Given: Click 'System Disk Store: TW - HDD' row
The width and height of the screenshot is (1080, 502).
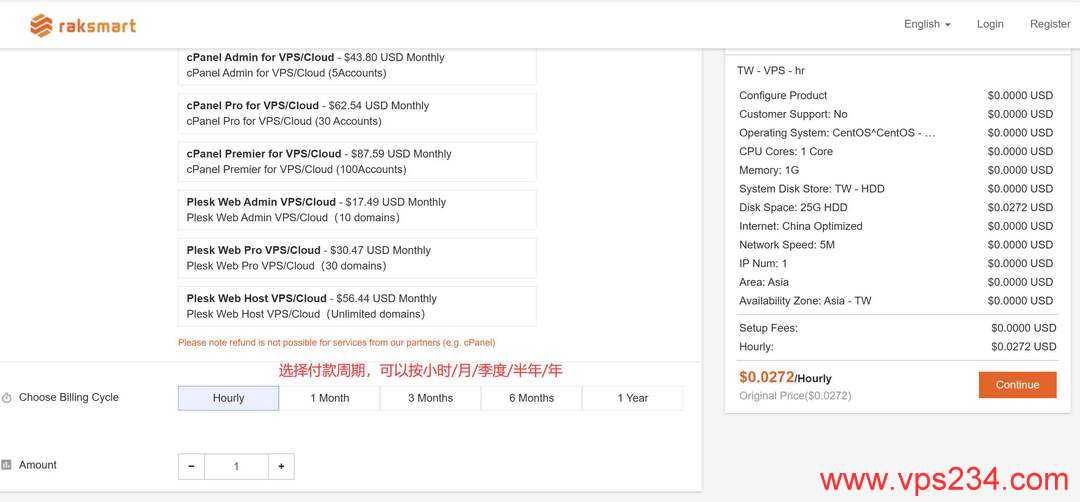Looking at the screenshot, I should point(896,189).
